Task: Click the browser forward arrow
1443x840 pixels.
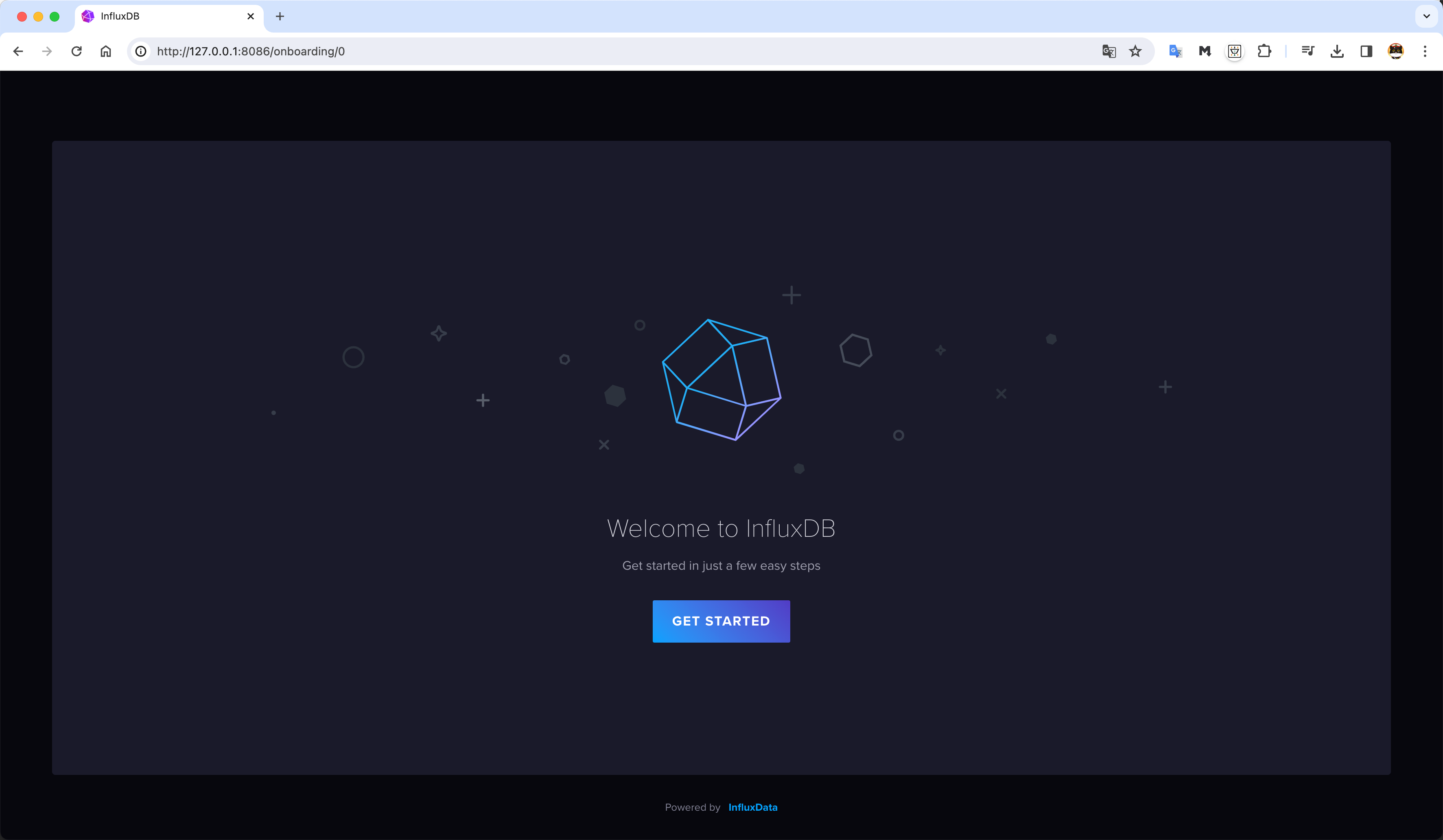Action: tap(47, 52)
